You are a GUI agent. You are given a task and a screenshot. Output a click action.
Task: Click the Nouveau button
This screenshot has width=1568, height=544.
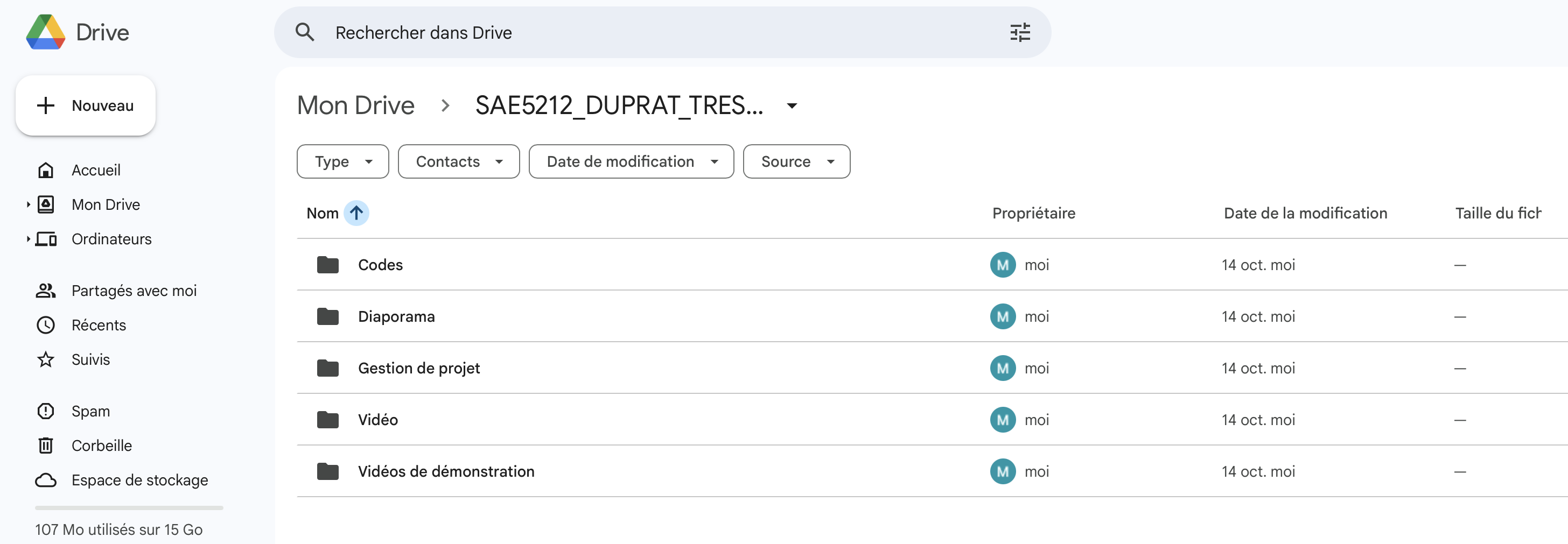[86, 105]
